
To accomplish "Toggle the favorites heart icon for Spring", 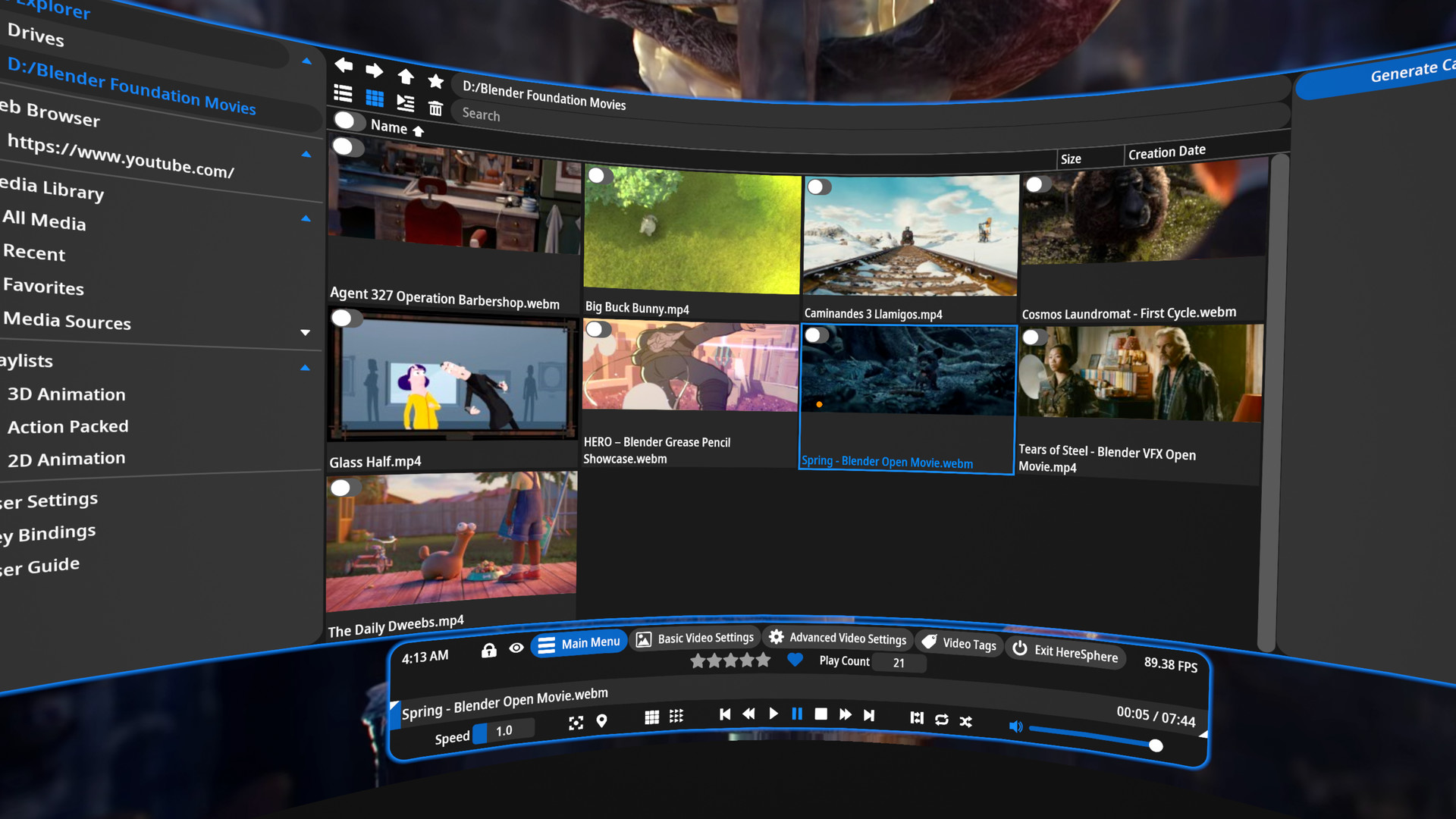I will 796,661.
